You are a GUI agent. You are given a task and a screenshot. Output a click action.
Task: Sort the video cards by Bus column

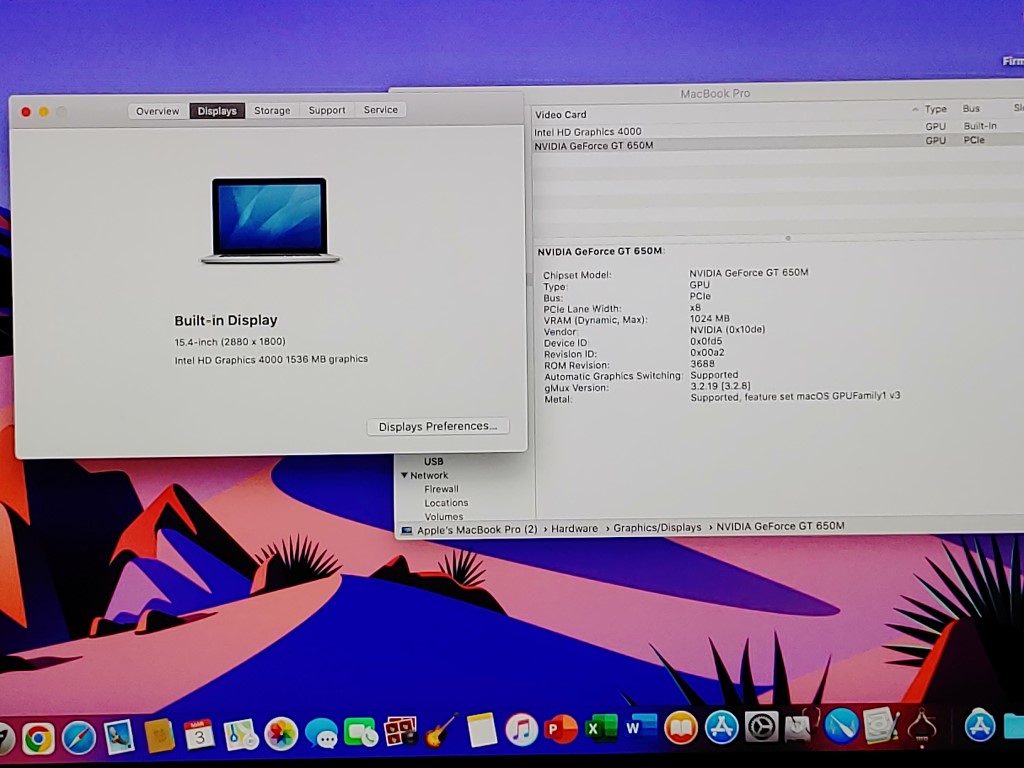point(971,108)
